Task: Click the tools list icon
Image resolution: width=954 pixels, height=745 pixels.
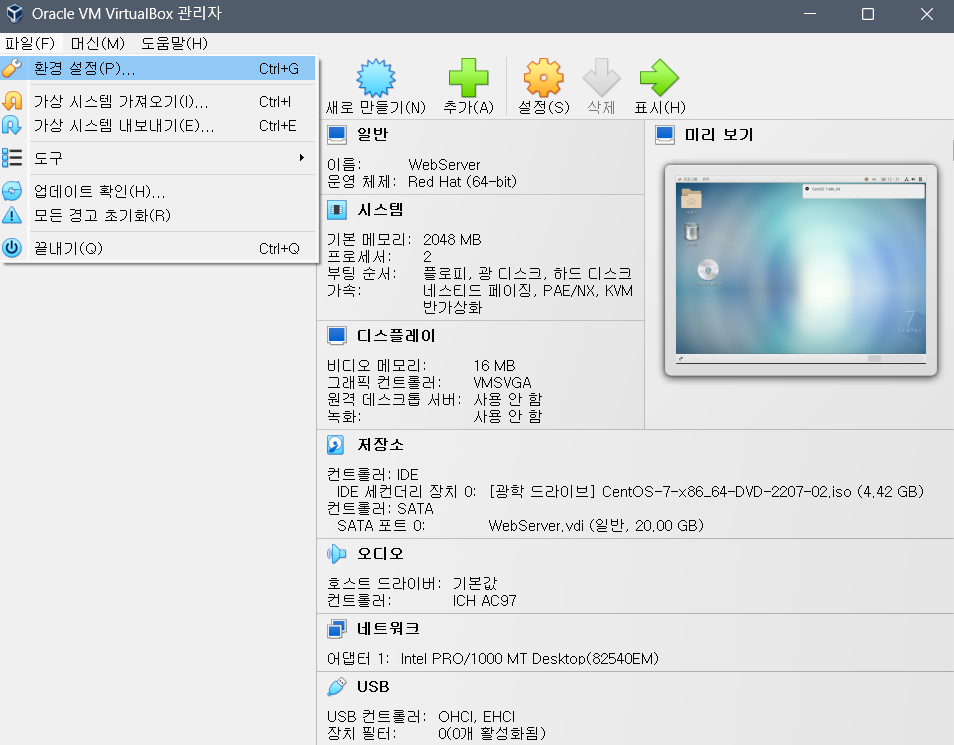Action: (12, 158)
